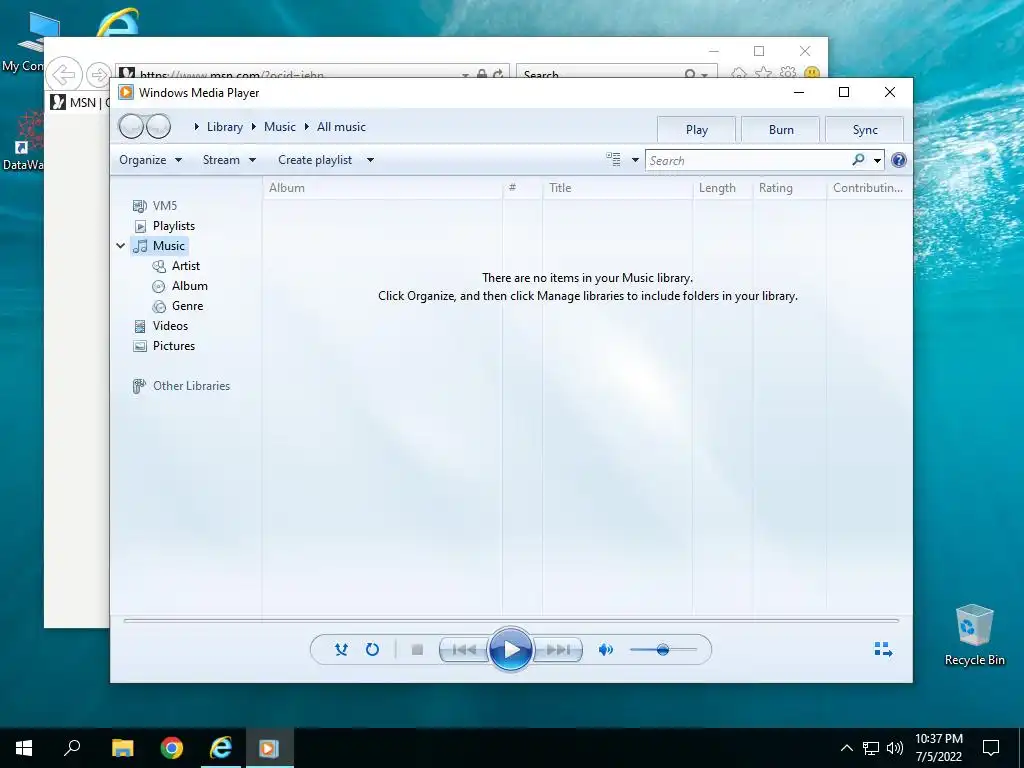Screen dimensions: 1024x768
Task: Click Music in the breadcrumb
Action: pos(280,127)
